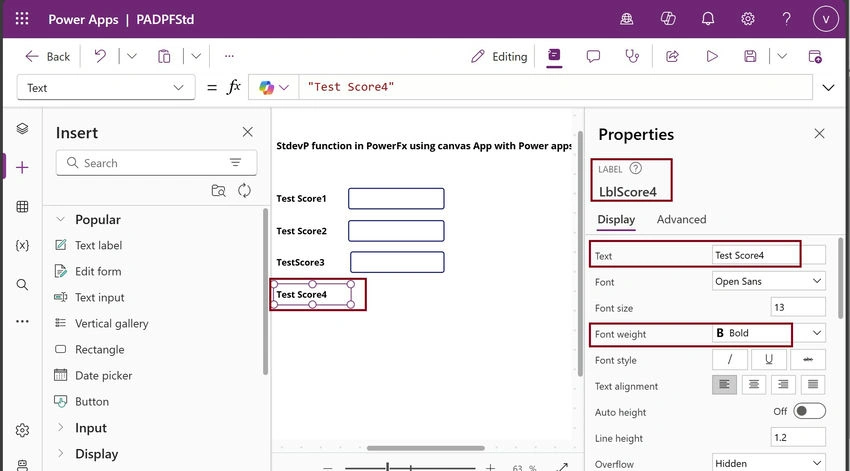Run the App checker stethoscope icon
This screenshot has width=850, height=471.
(632, 56)
